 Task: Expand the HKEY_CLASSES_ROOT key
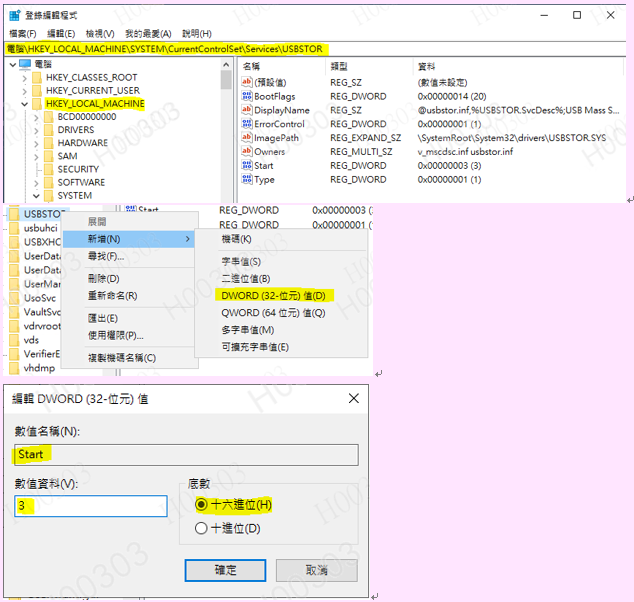(25, 78)
